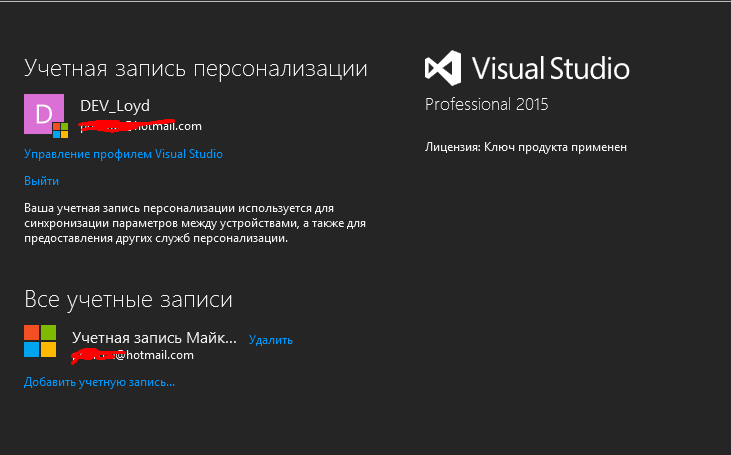Click the Professional 2015 edition text
Image resolution: width=731 pixels, height=455 pixels.
click(486, 104)
